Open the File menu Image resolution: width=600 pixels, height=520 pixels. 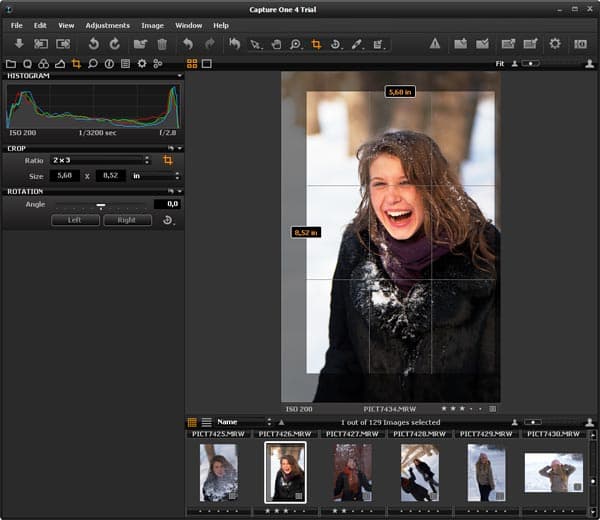(x=16, y=26)
